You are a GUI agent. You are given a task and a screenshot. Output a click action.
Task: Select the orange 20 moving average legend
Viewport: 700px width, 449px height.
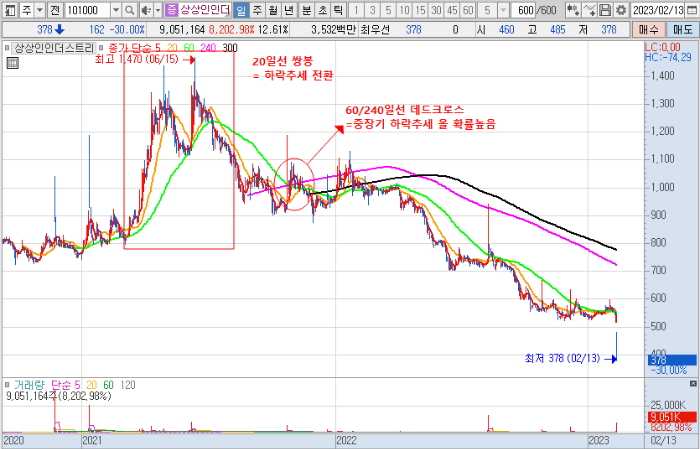pos(172,48)
